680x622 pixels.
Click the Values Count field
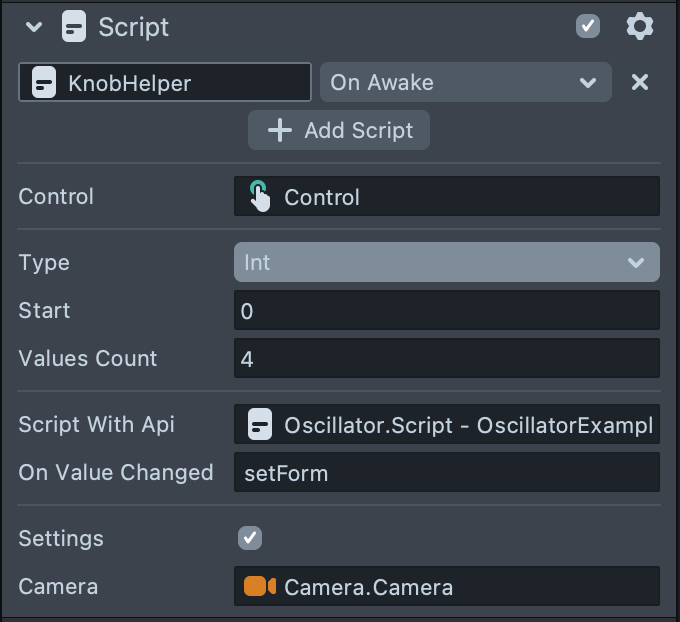pyautogui.click(x=446, y=359)
